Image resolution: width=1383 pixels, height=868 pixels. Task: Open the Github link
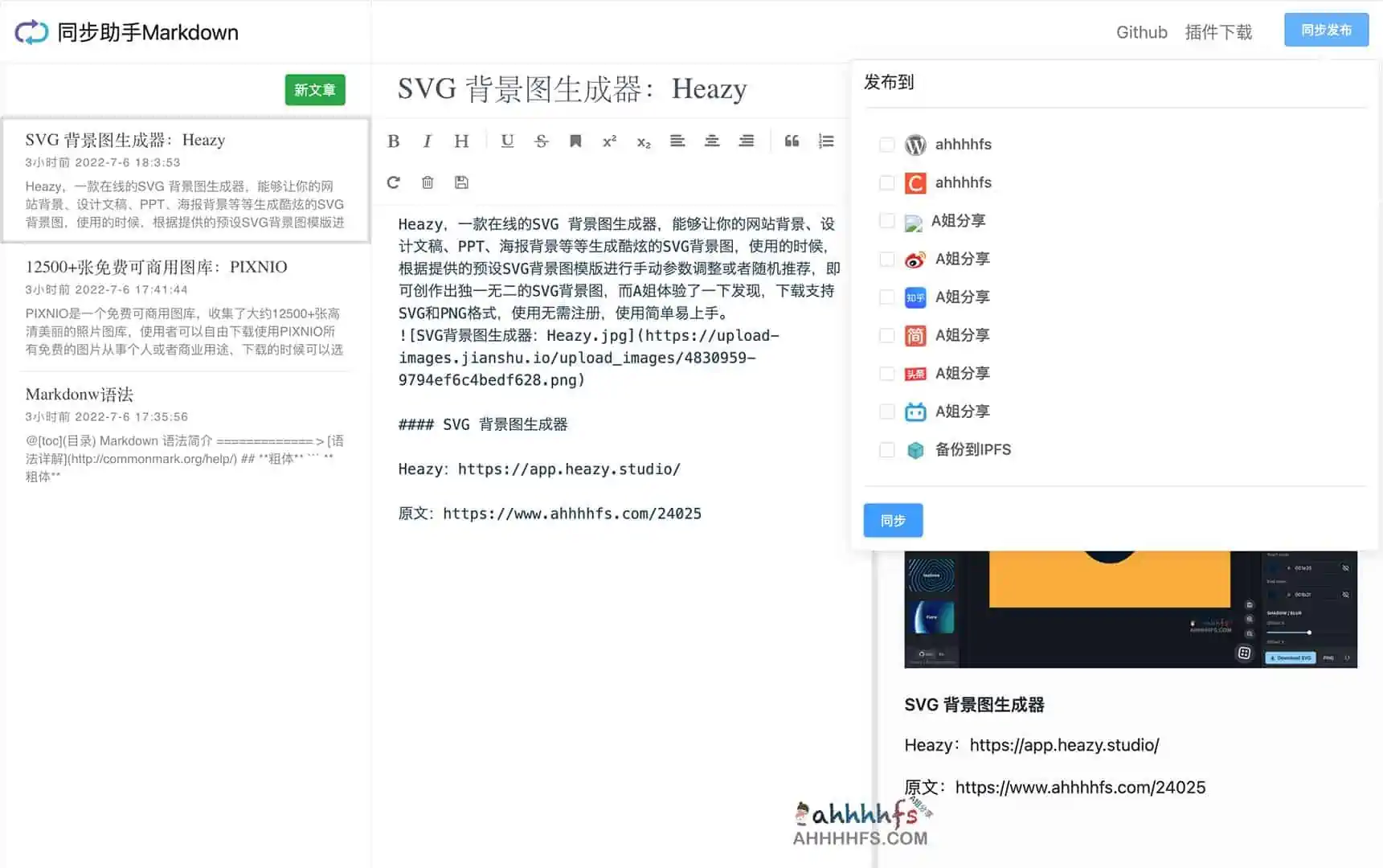point(1142,32)
